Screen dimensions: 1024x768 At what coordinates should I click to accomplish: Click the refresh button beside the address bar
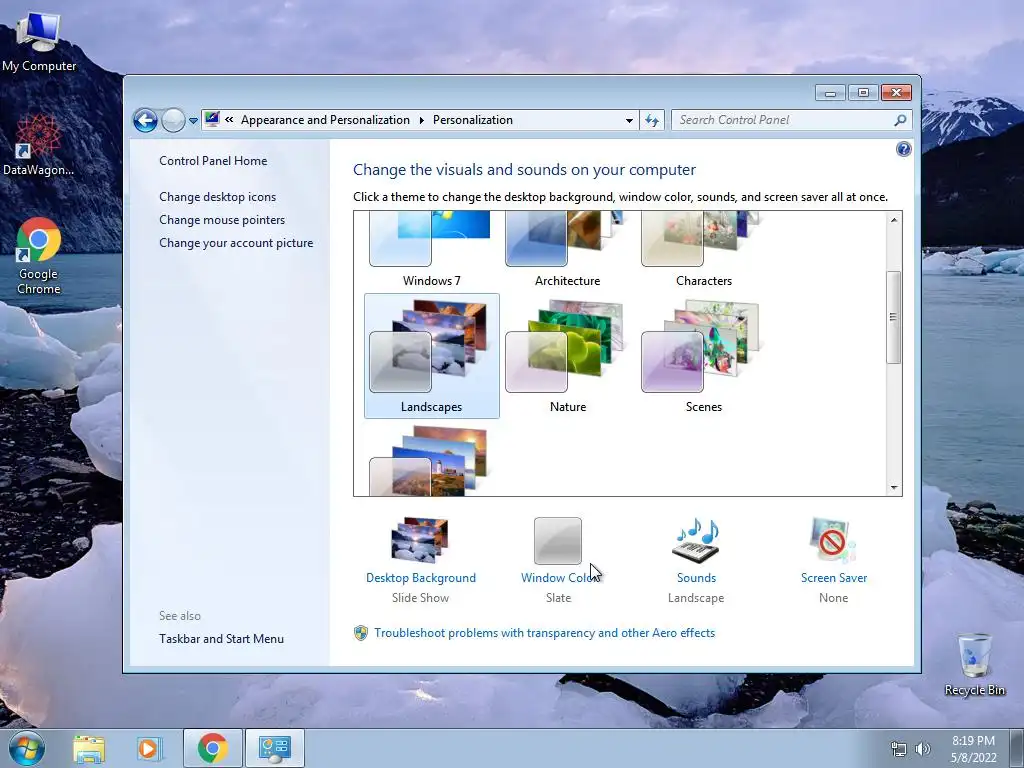click(652, 120)
